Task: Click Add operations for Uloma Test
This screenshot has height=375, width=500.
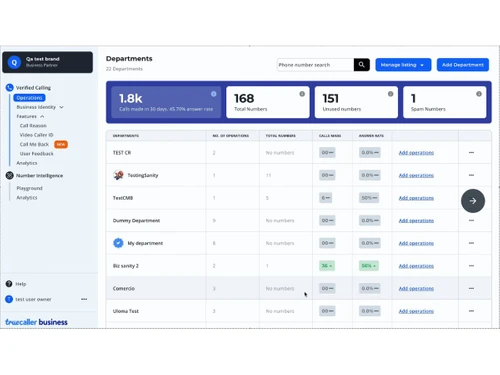Action: 416,311
